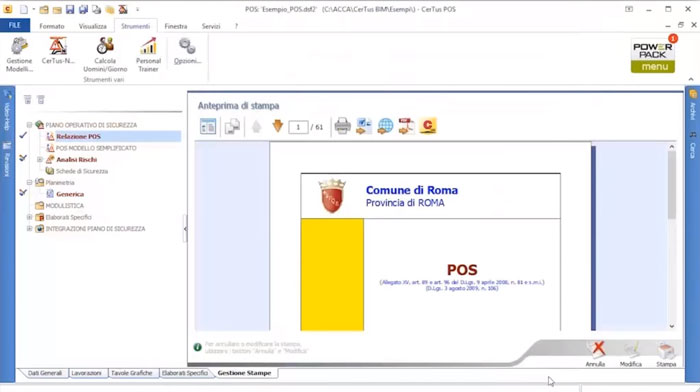Click the printer icon in preview toolbar
This screenshot has height=392, width=700.
pyautogui.click(x=342, y=126)
